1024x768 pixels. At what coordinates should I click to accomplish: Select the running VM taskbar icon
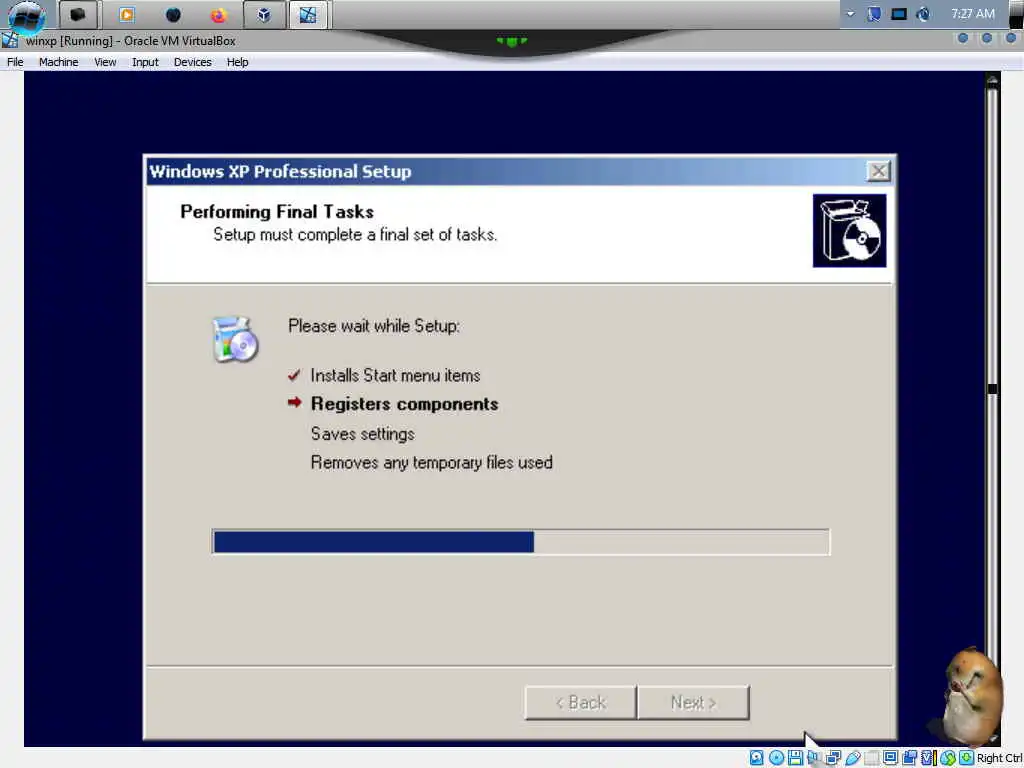tap(308, 14)
